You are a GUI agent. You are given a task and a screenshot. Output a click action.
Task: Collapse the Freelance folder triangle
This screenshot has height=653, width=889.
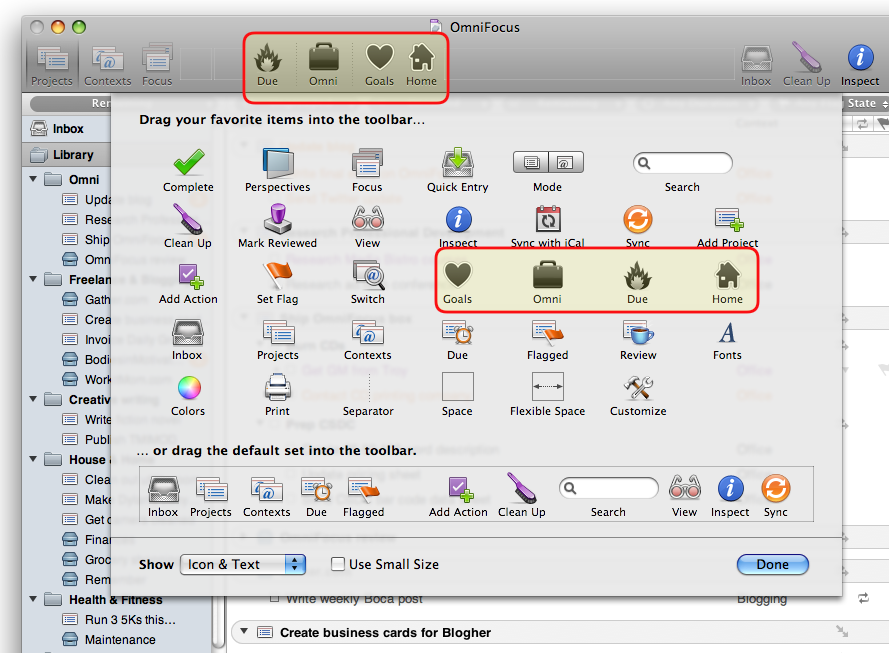(33, 279)
